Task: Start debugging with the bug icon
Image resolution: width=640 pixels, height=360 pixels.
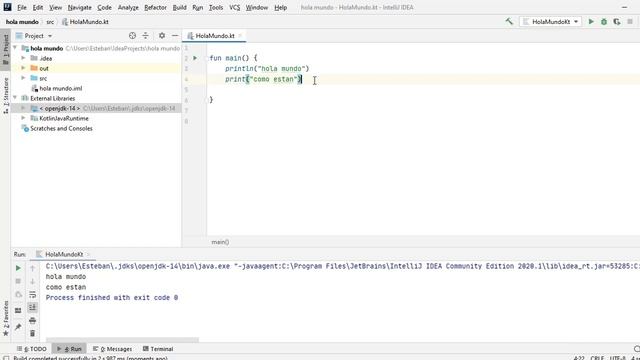Action: 604,22
